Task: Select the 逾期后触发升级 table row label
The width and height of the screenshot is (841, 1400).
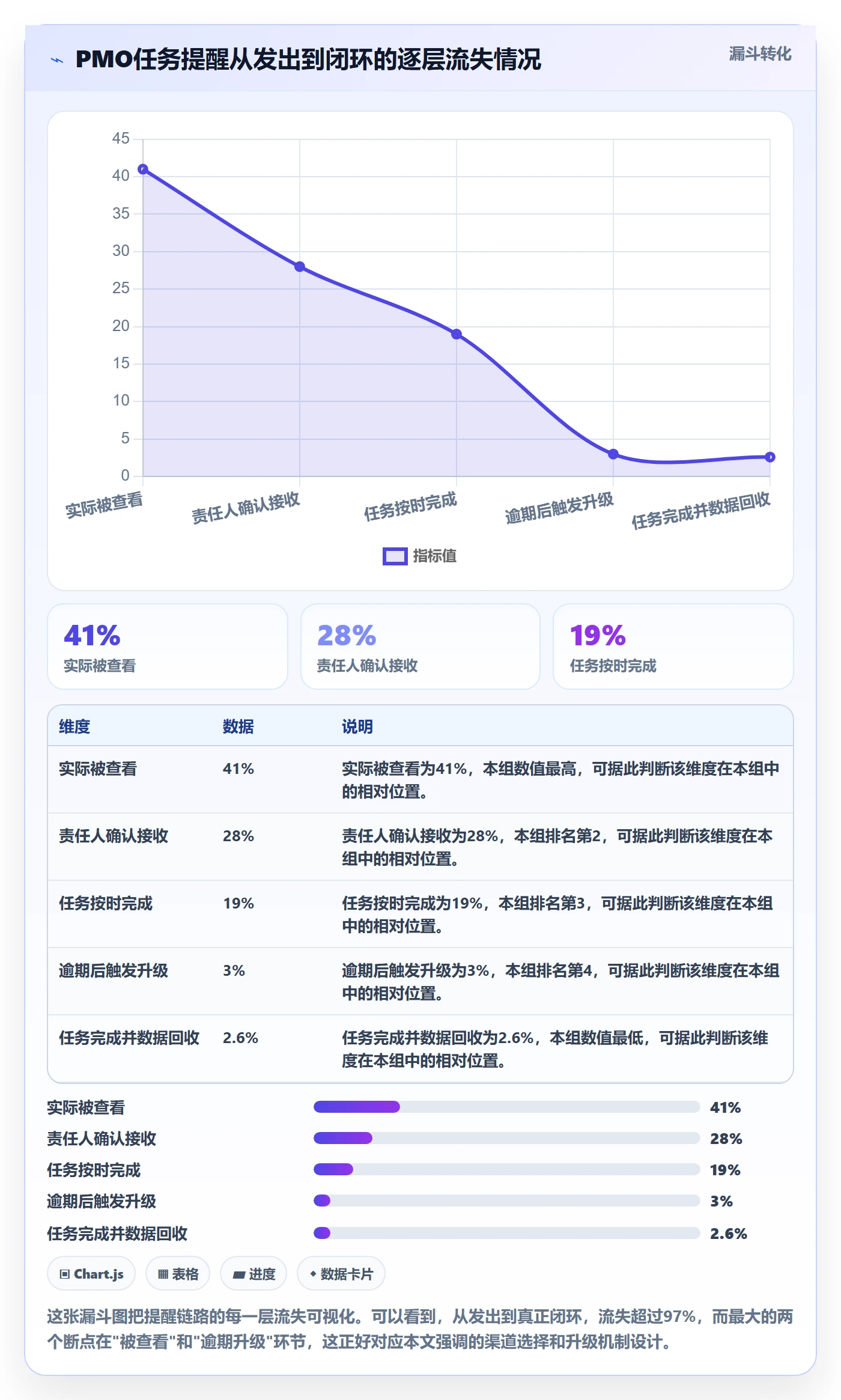Action: point(114,970)
